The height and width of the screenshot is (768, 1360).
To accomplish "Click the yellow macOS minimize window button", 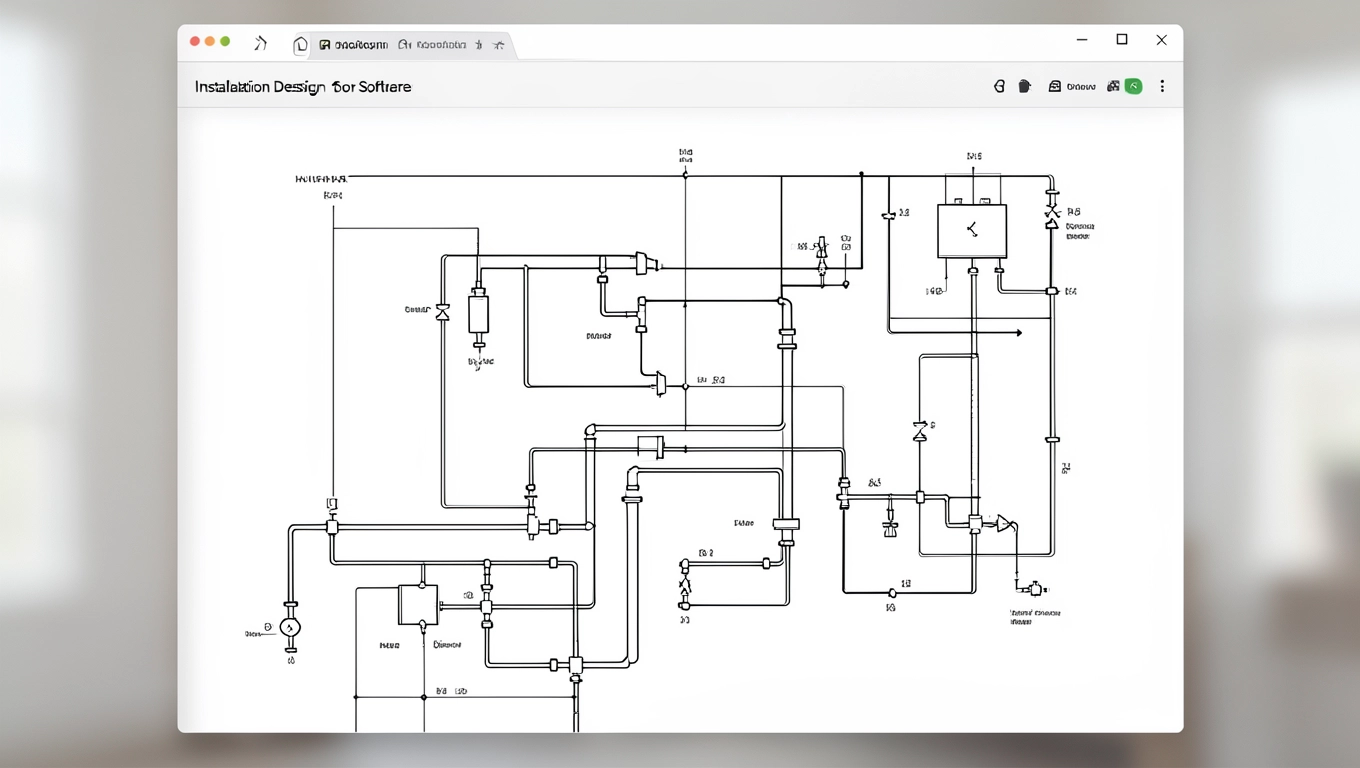I will tap(210, 41).
